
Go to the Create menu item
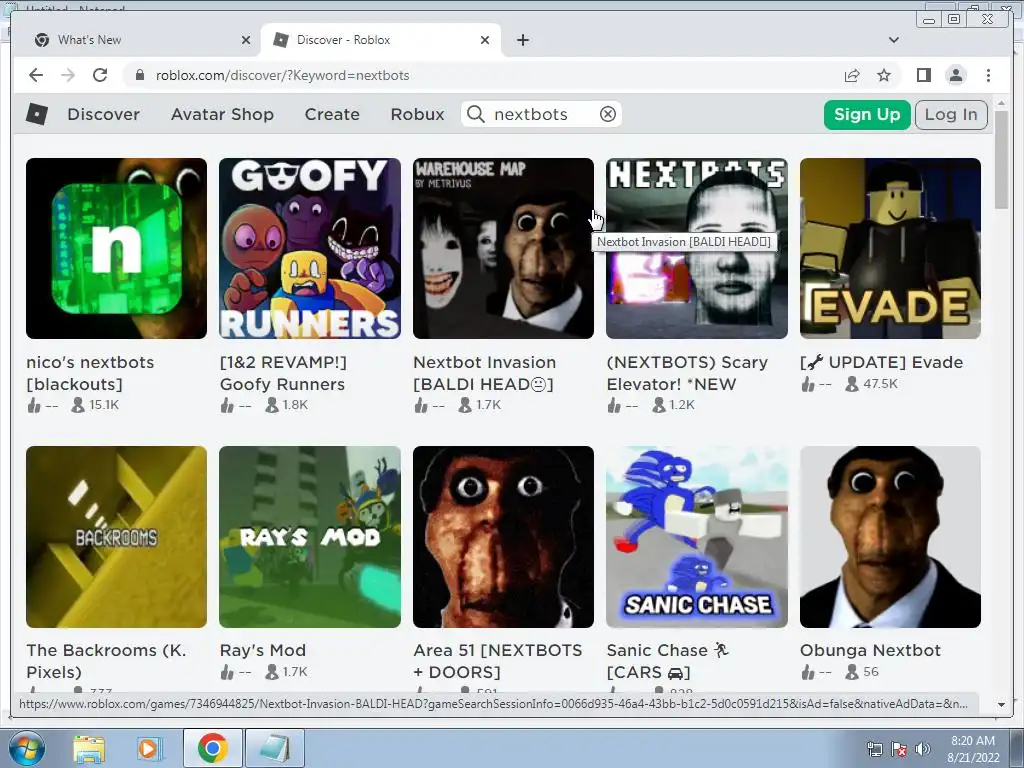coord(332,114)
